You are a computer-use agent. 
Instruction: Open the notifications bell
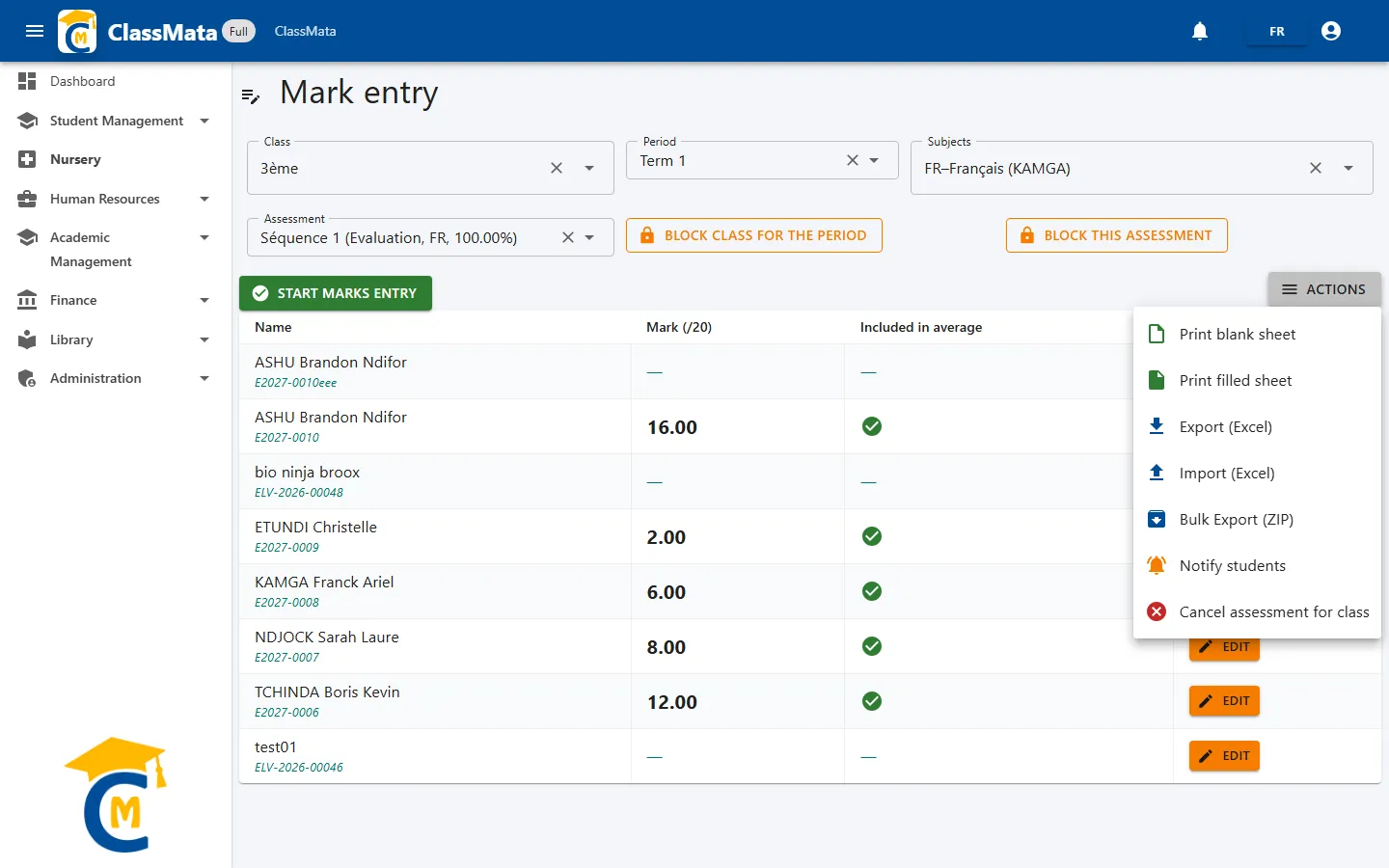(1200, 31)
